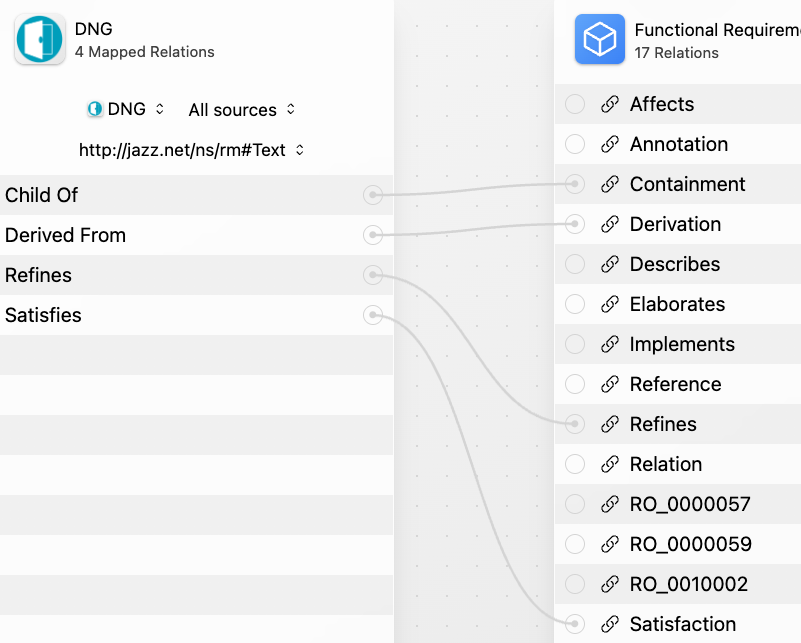Image resolution: width=801 pixels, height=643 pixels.
Task: Click the Containment relation label
Action: pyautogui.click(x=687, y=184)
